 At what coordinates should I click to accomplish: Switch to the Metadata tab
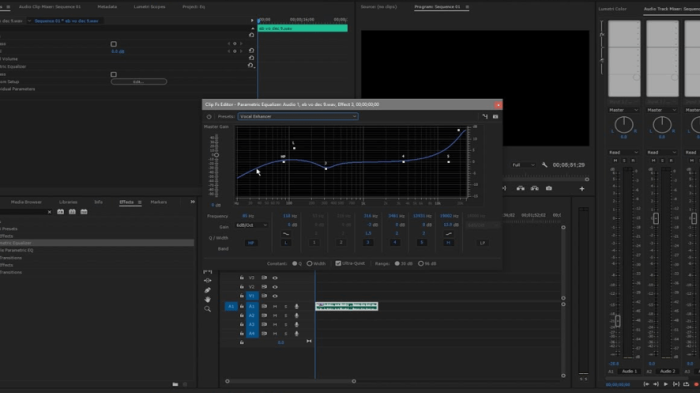point(107,7)
